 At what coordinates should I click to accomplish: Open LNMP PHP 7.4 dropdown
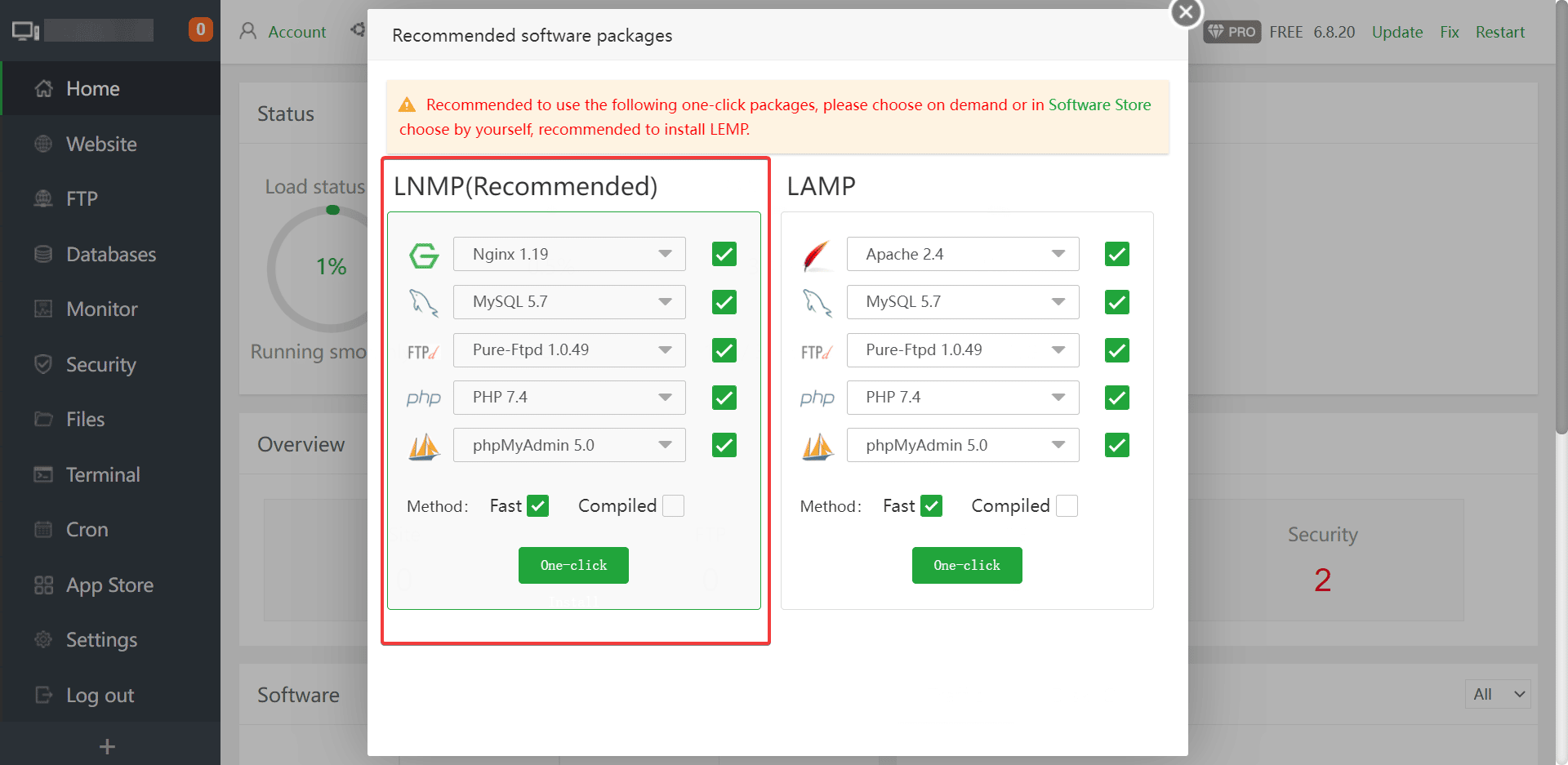tap(569, 398)
